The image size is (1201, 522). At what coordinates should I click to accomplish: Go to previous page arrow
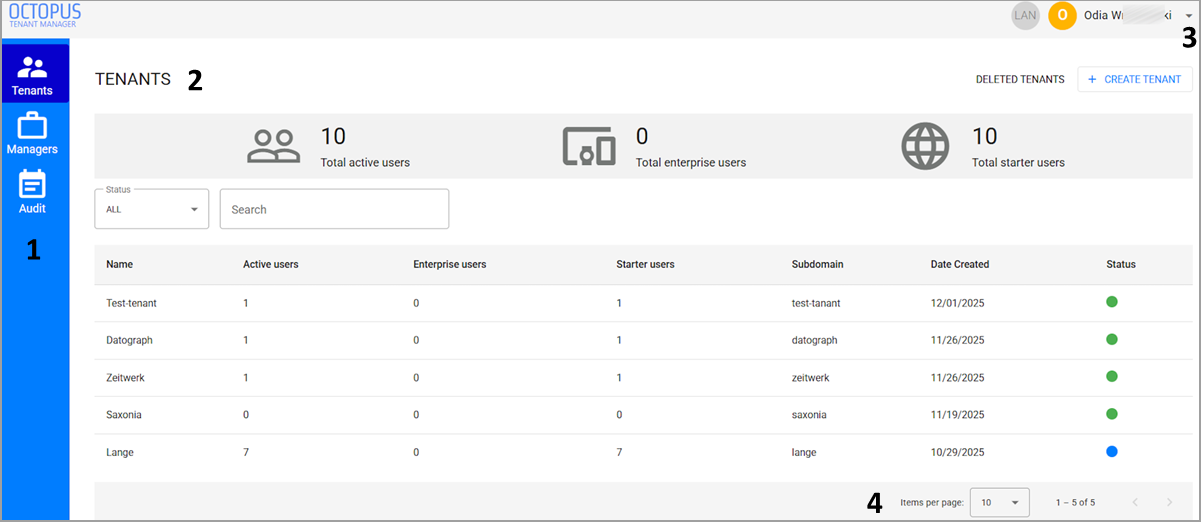point(1135,502)
